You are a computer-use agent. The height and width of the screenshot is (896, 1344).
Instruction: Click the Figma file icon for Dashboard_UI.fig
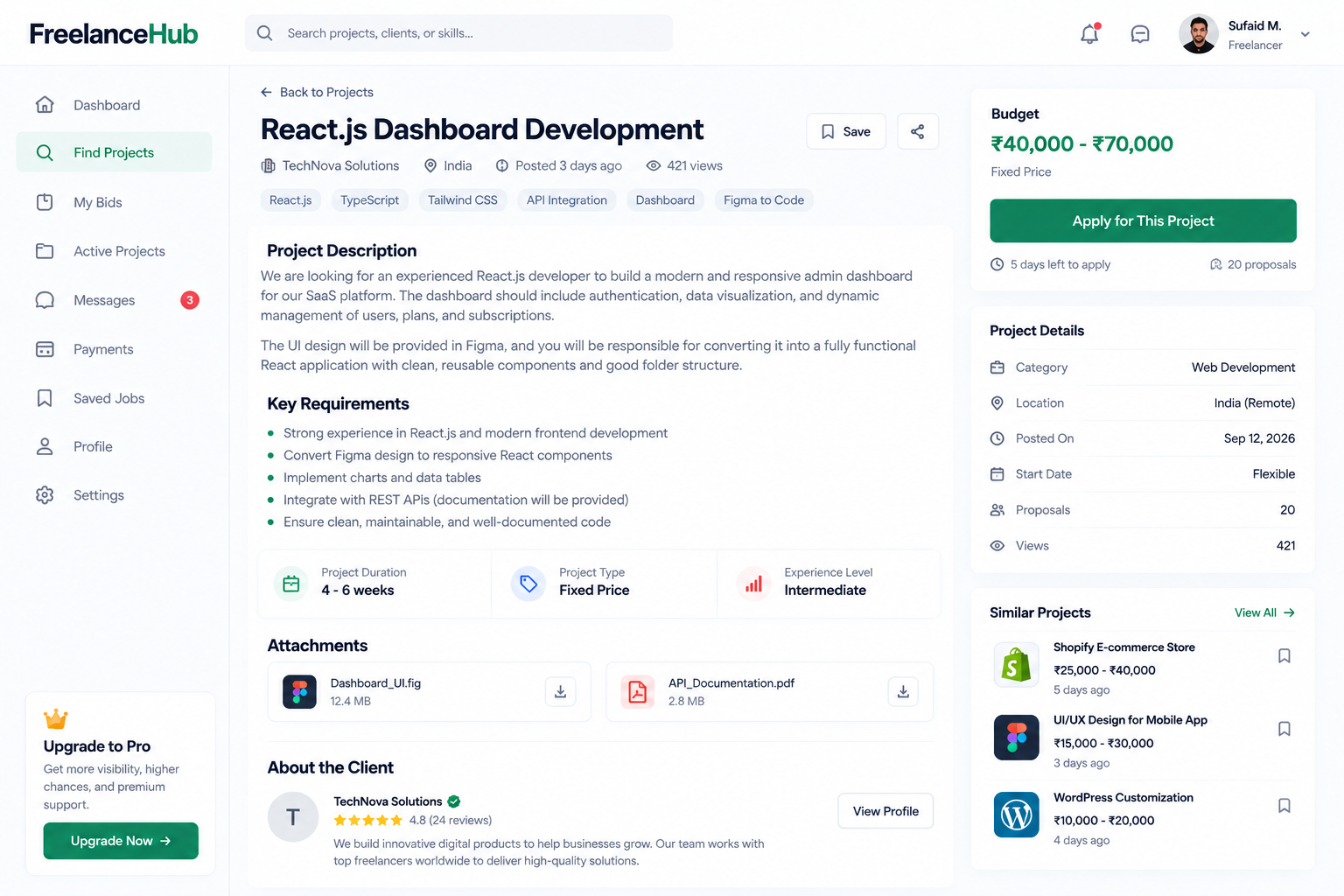[x=299, y=691]
